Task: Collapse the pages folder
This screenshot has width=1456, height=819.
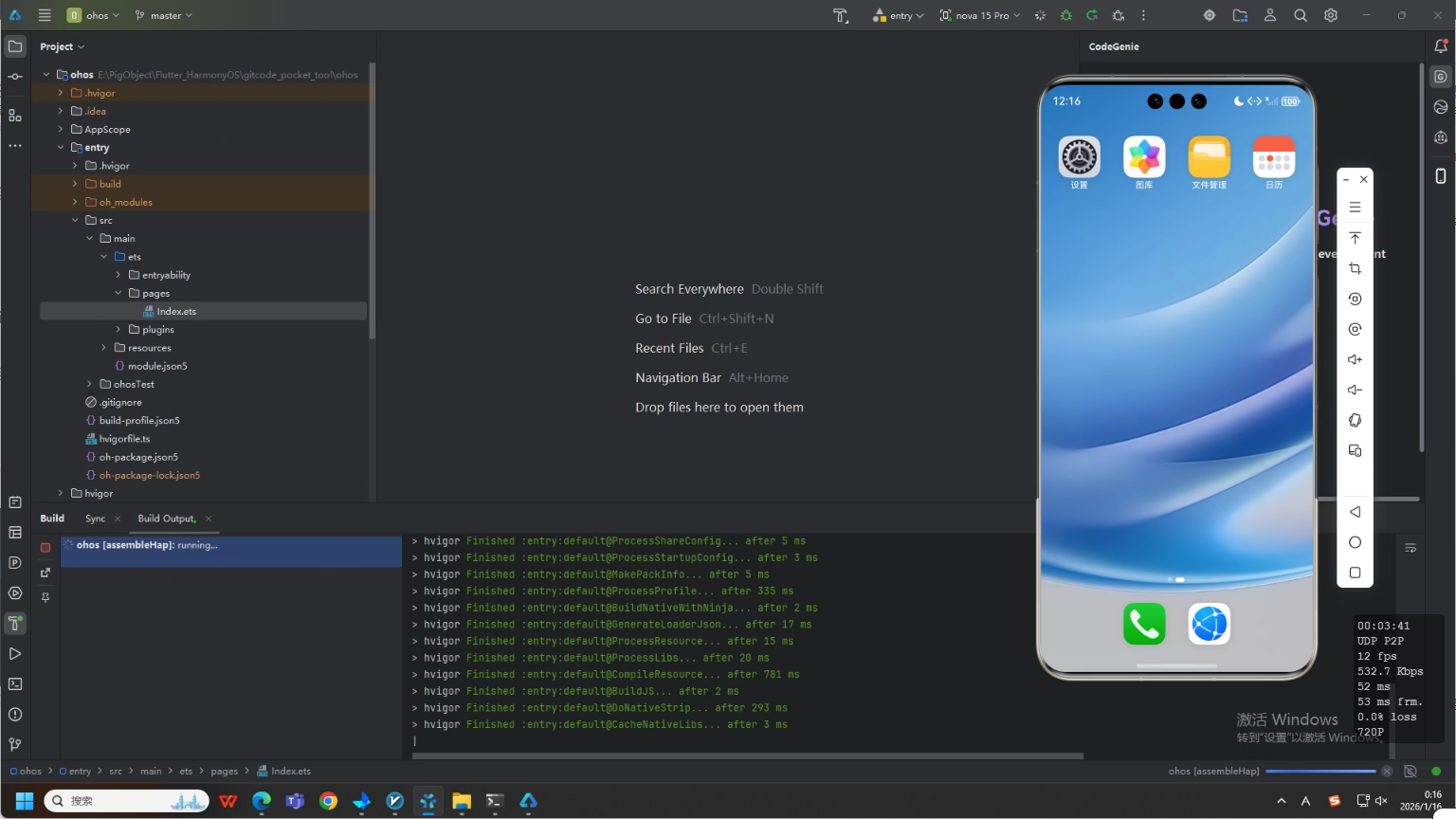Action: pyautogui.click(x=118, y=293)
